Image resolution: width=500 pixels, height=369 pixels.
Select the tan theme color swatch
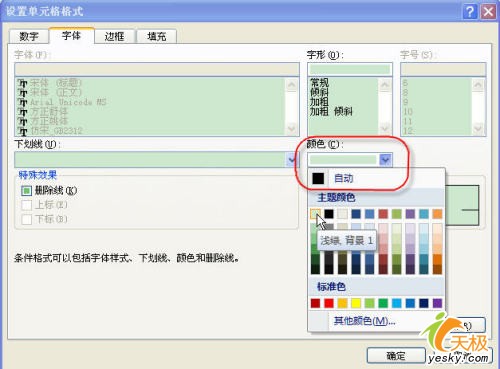click(342, 214)
